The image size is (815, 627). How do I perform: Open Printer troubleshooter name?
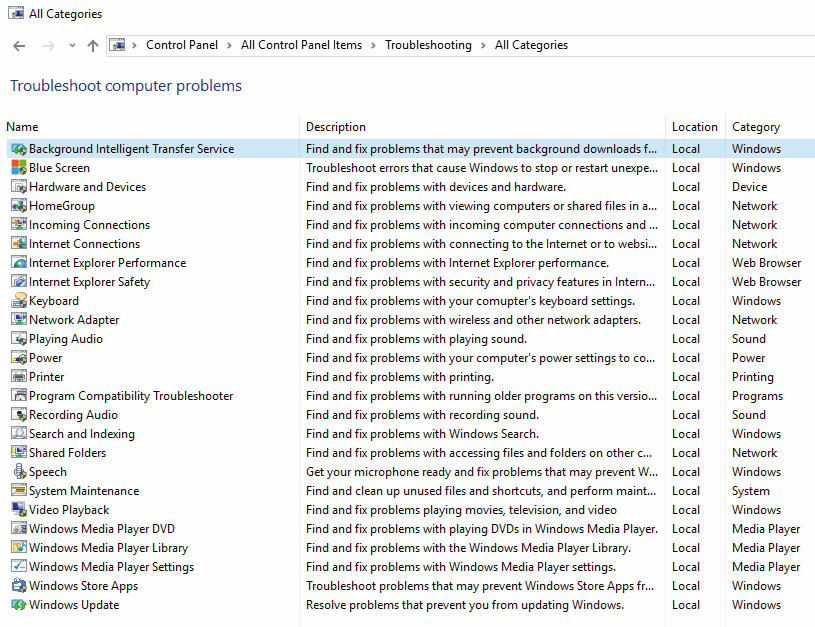[47, 377]
